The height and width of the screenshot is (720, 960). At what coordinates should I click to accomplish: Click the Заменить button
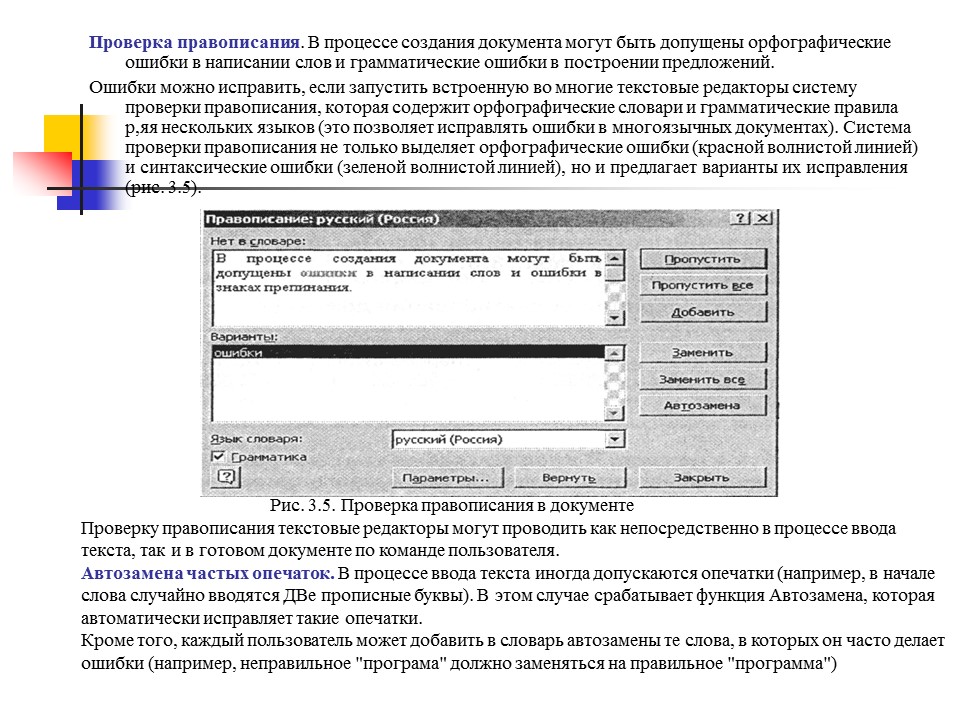pyautogui.click(x=706, y=352)
